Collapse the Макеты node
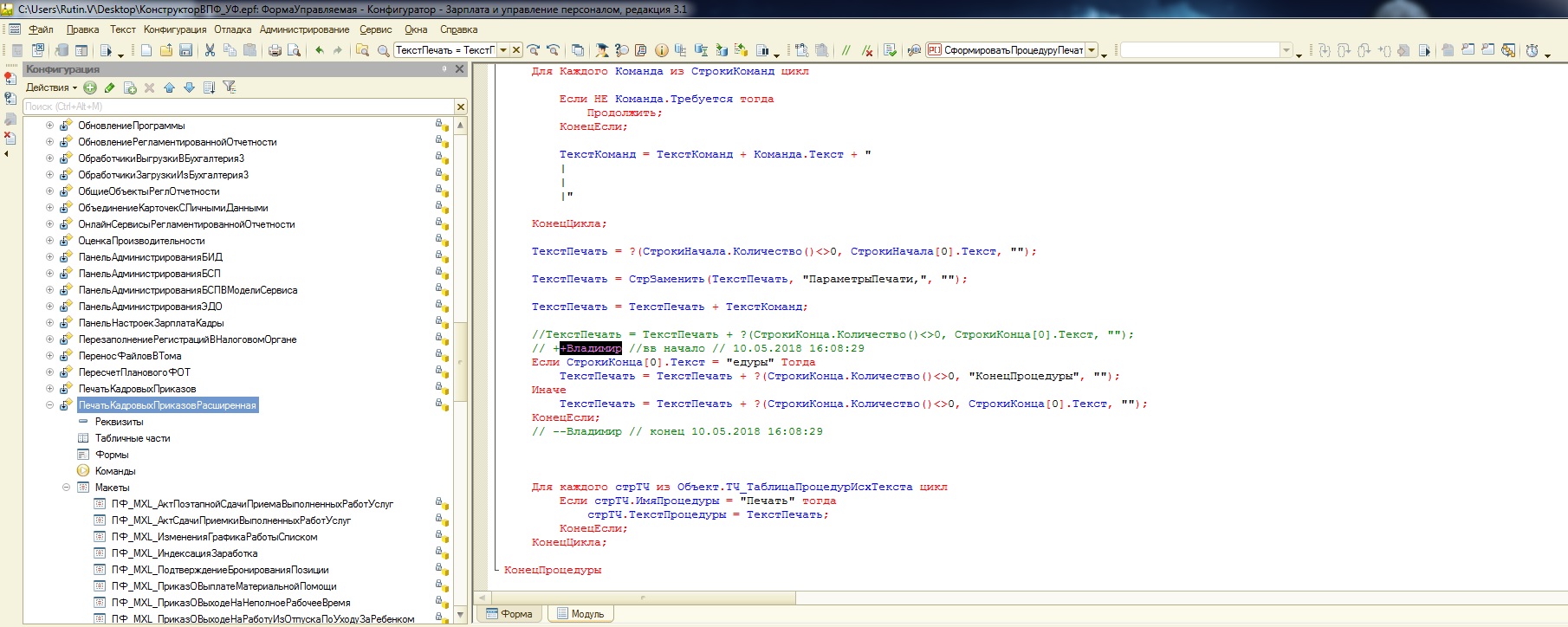Image resolution: width=1568 pixels, height=627 pixels. coord(66,488)
